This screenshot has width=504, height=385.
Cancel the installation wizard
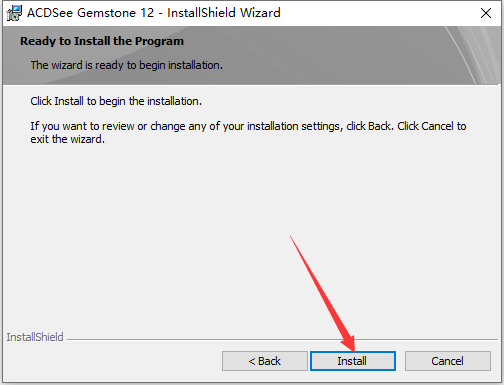[x=448, y=361]
